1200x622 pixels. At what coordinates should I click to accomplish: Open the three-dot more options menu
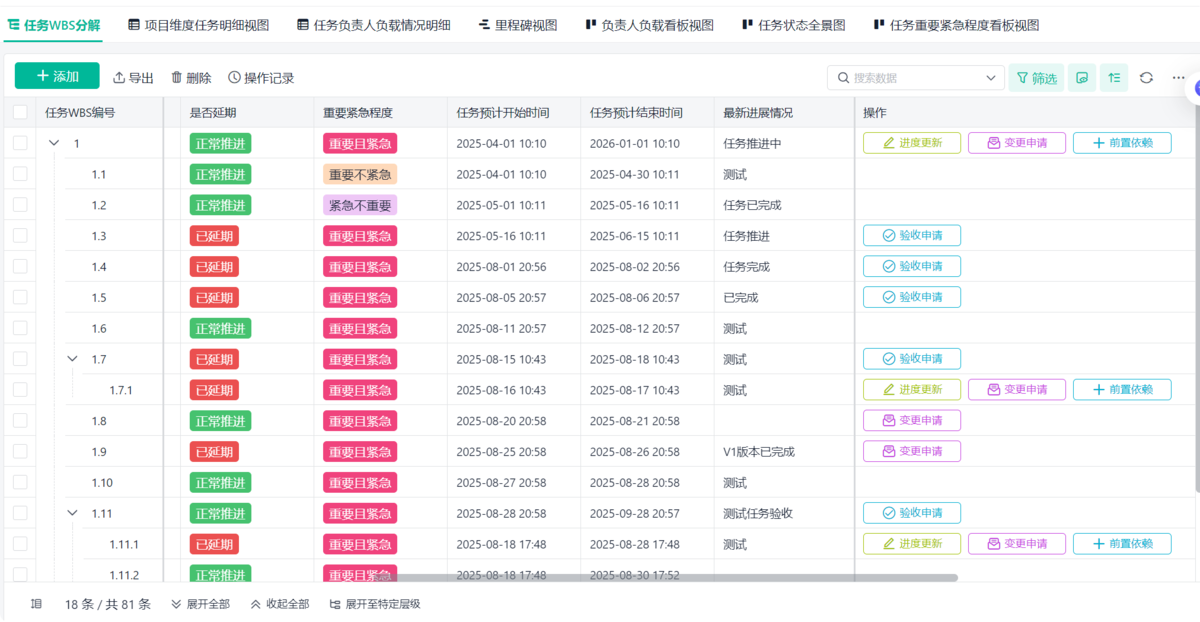coord(1178,78)
